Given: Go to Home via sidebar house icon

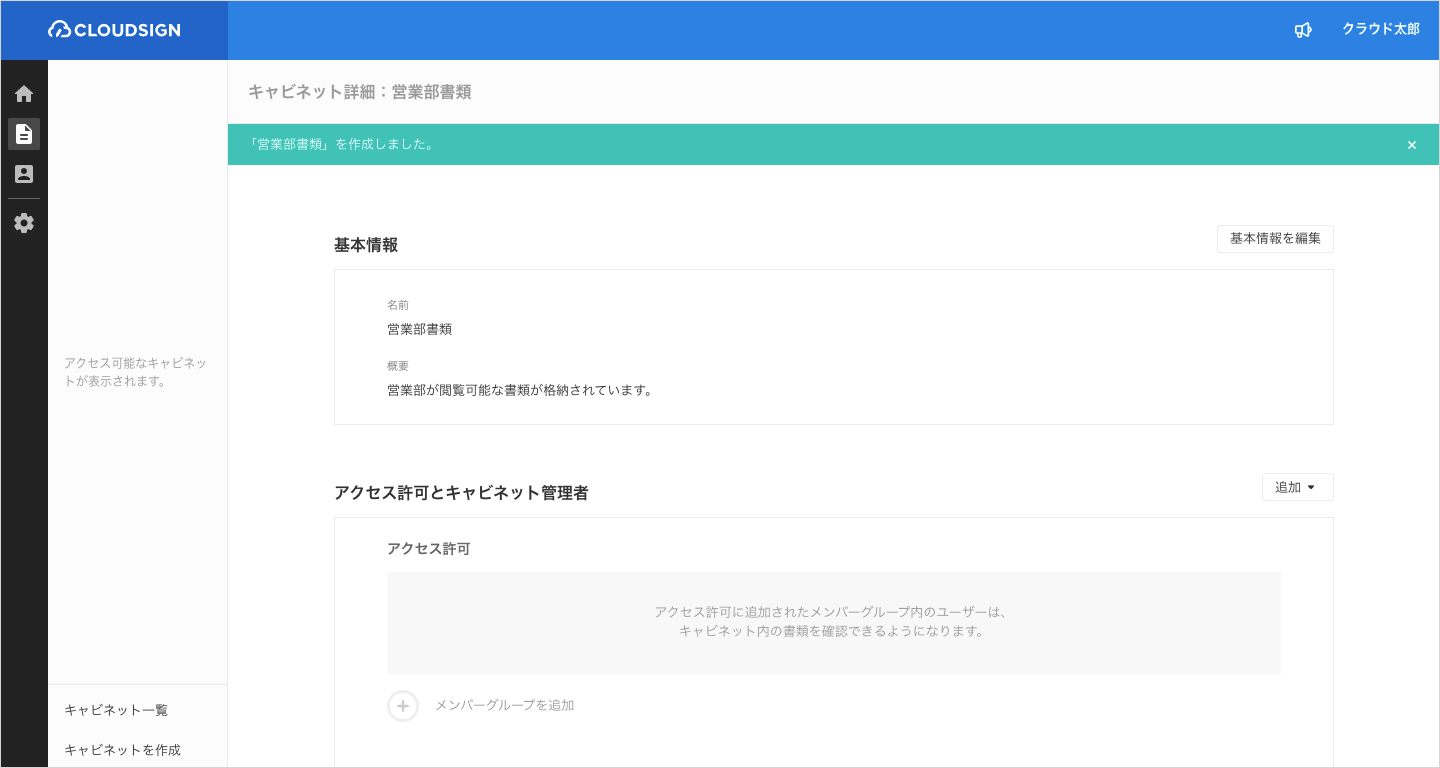Looking at the screenshot, I should pos(24,94).
